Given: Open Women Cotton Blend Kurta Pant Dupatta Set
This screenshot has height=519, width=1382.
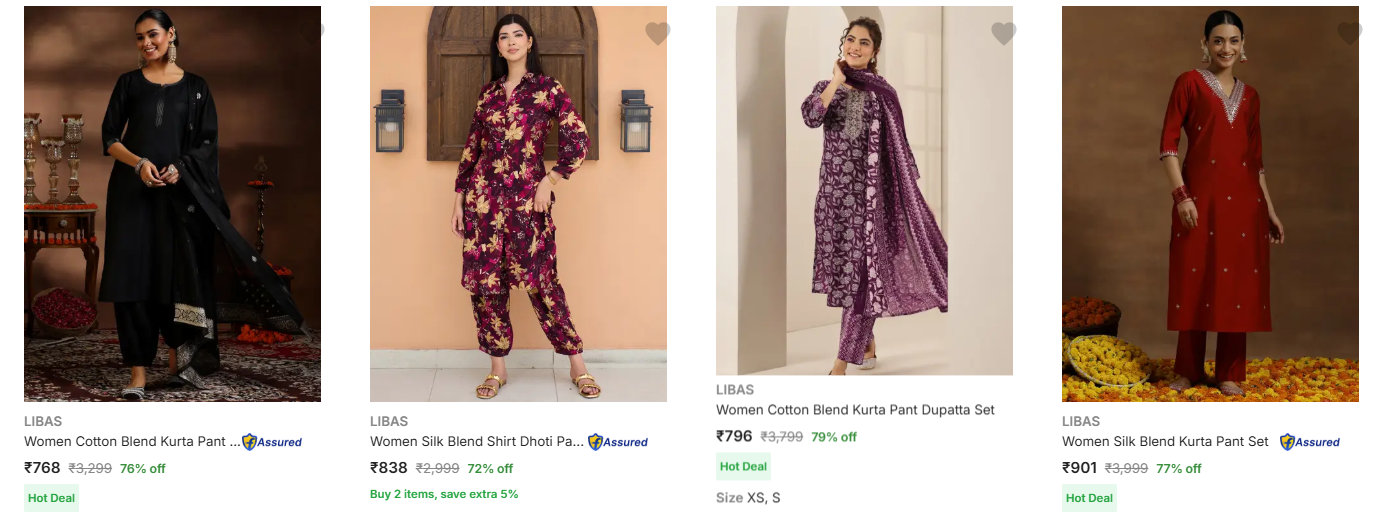Looking at the screenshot, I should [x=855, y=410].
